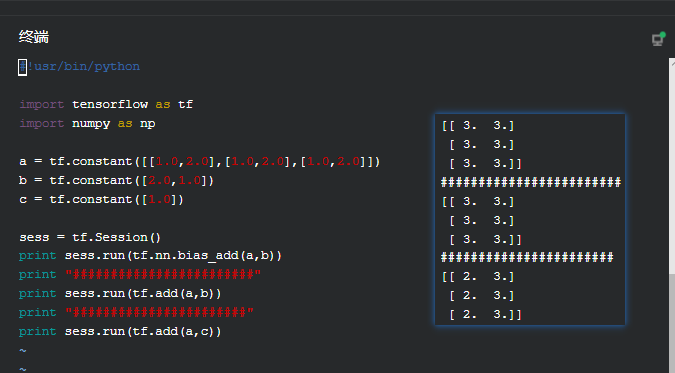Click the line defining constant a
This screenshot has width=675, height=373.
point(200,162)
